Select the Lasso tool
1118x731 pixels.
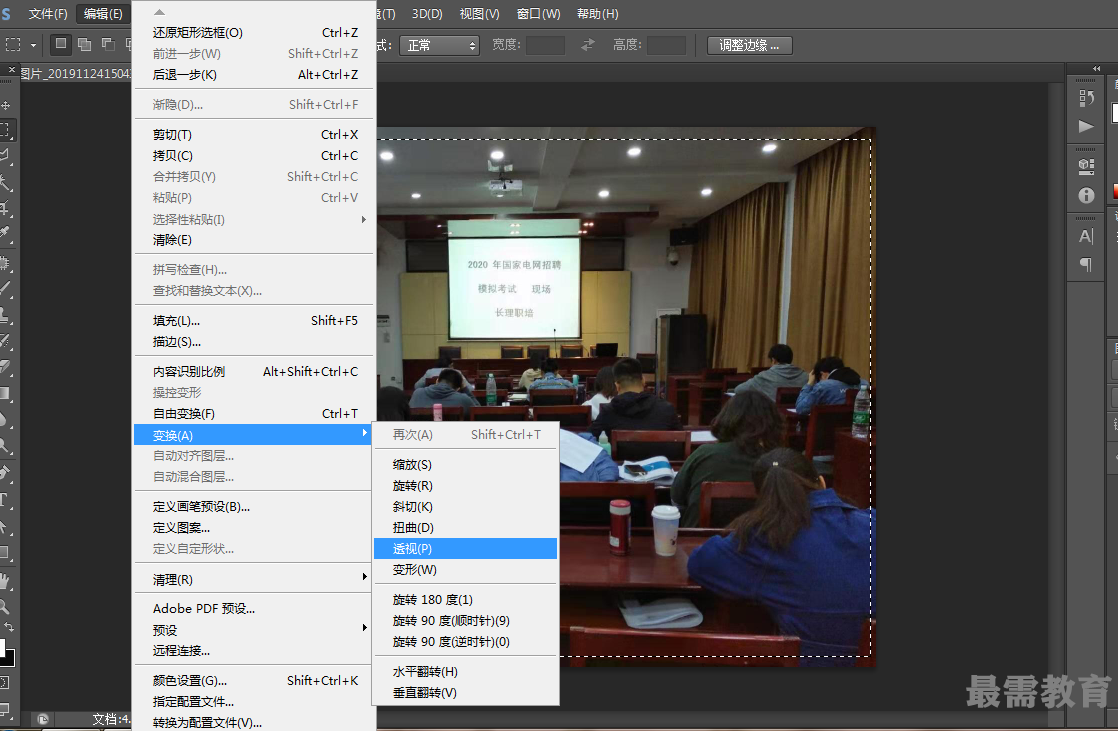[x=6, y=155]
